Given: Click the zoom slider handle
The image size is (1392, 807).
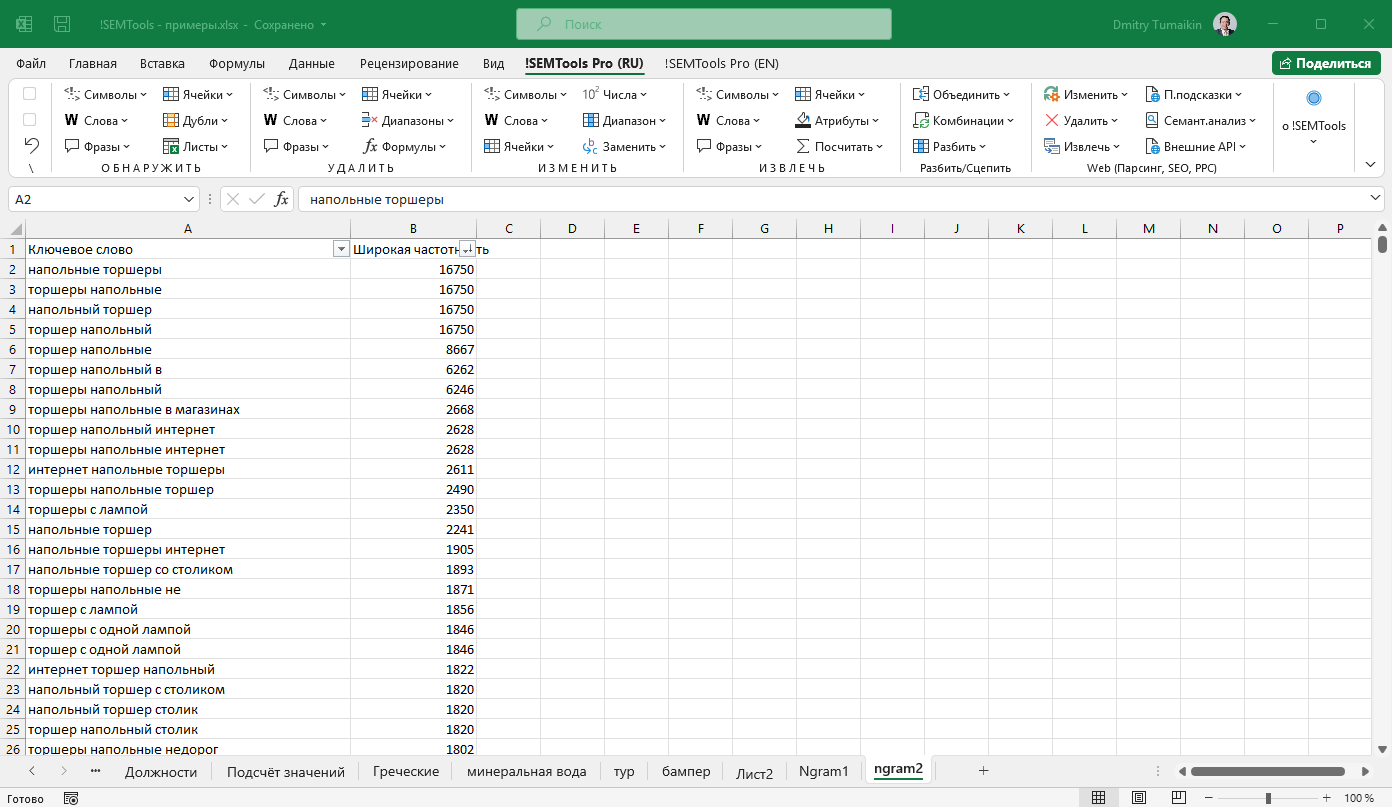Looking at the screenshot, I should [x=1268, y=798].
